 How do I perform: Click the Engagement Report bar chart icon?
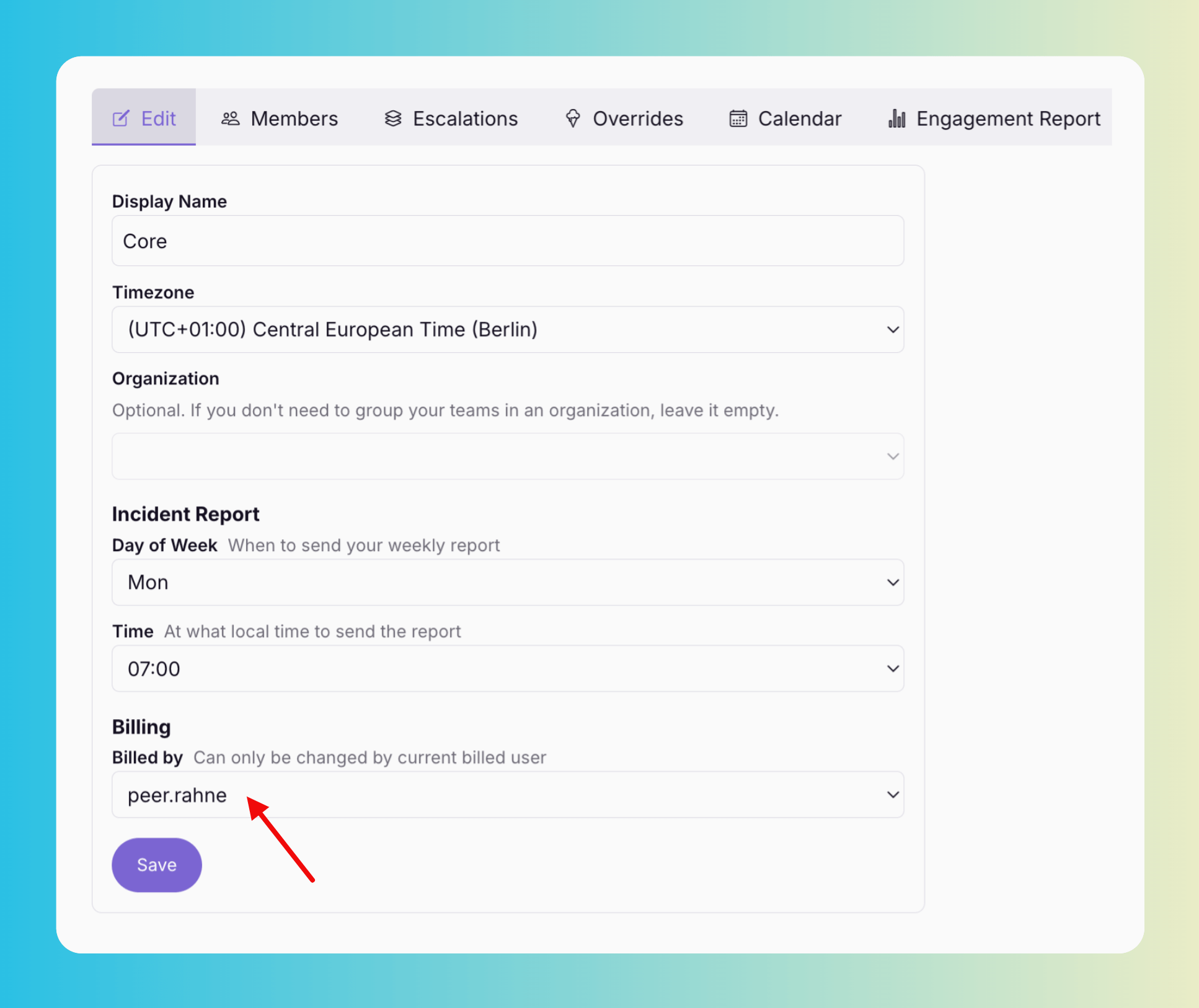pyautogui.click(x=896, y=118)
